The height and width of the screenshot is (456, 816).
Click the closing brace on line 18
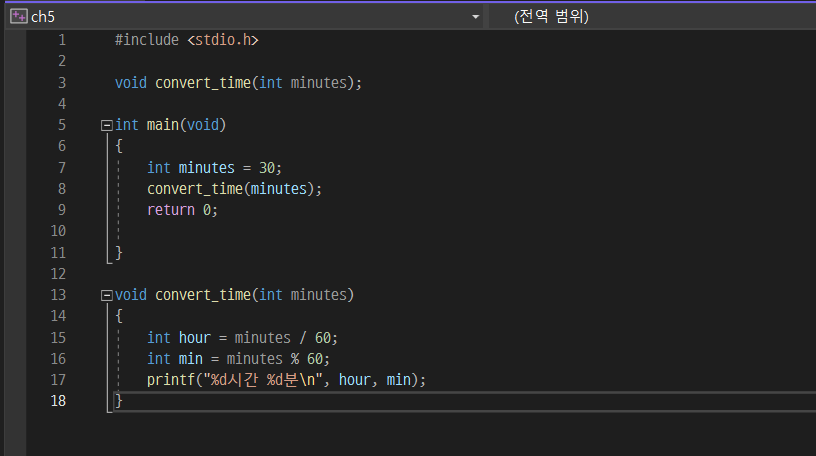click(x=119, y=401)
